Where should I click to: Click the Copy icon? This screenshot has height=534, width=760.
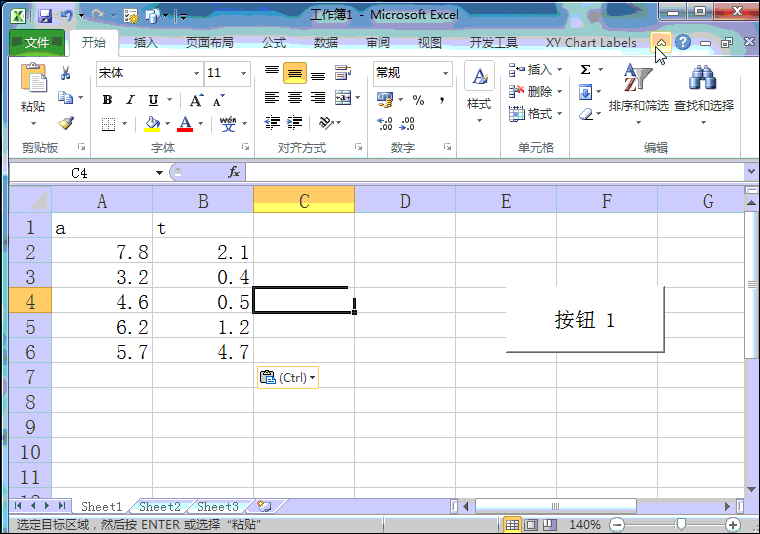(65, 97)
